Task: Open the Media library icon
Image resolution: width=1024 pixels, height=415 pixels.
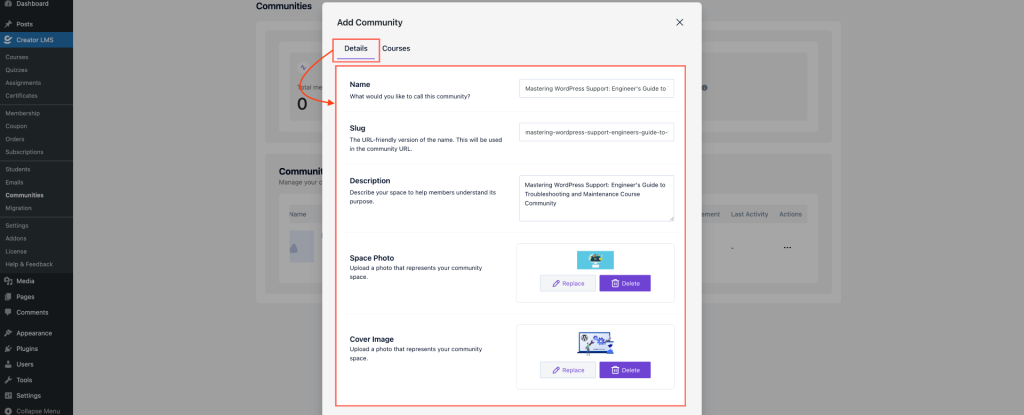Action: coord(8,281)
